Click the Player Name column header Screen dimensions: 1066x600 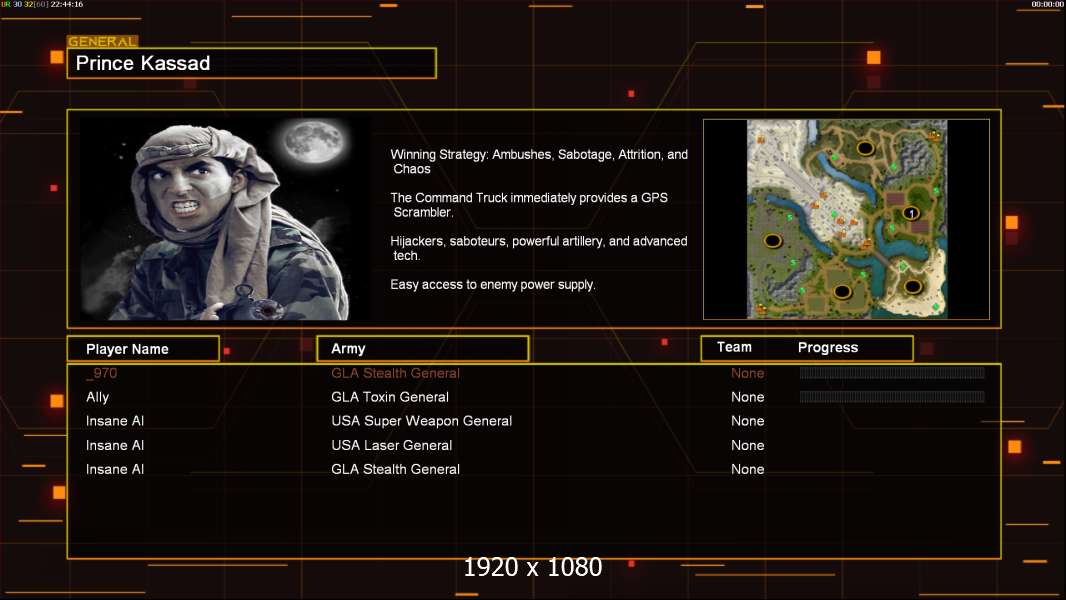143,349
